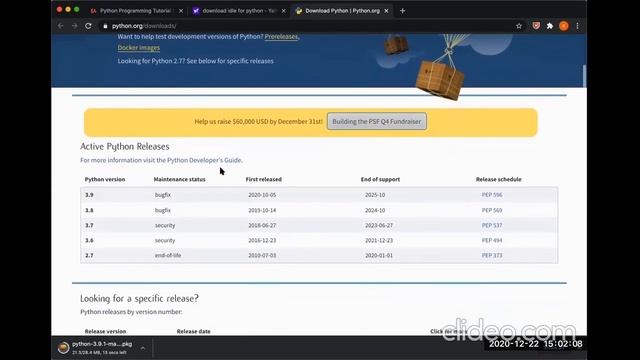
Task: Click version 3.7 in the table
Action: (89, 225)
